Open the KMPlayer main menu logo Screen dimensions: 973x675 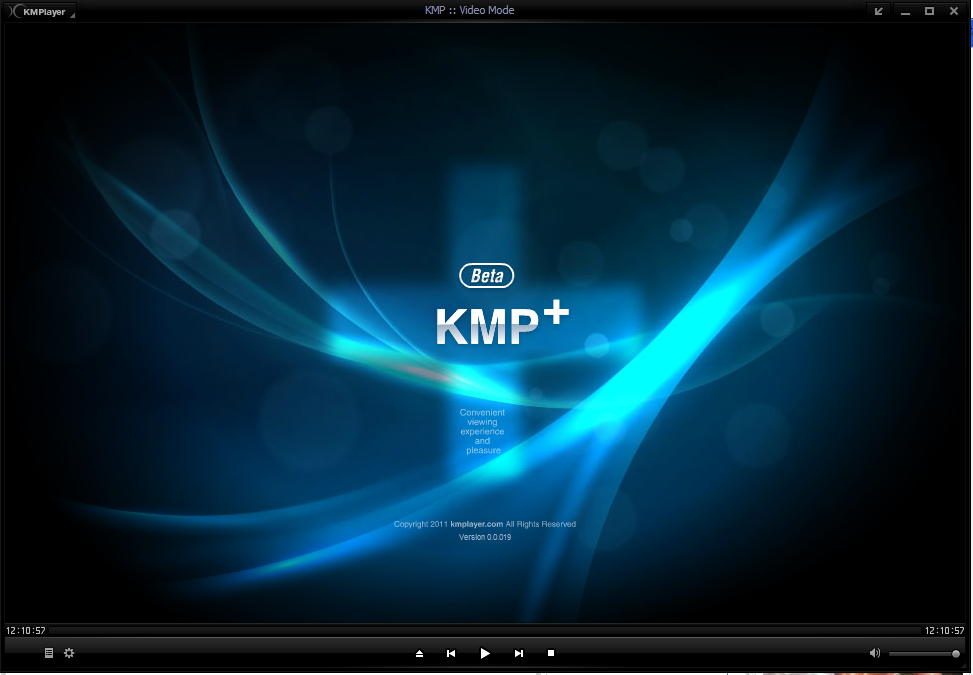tap(42, 11)
